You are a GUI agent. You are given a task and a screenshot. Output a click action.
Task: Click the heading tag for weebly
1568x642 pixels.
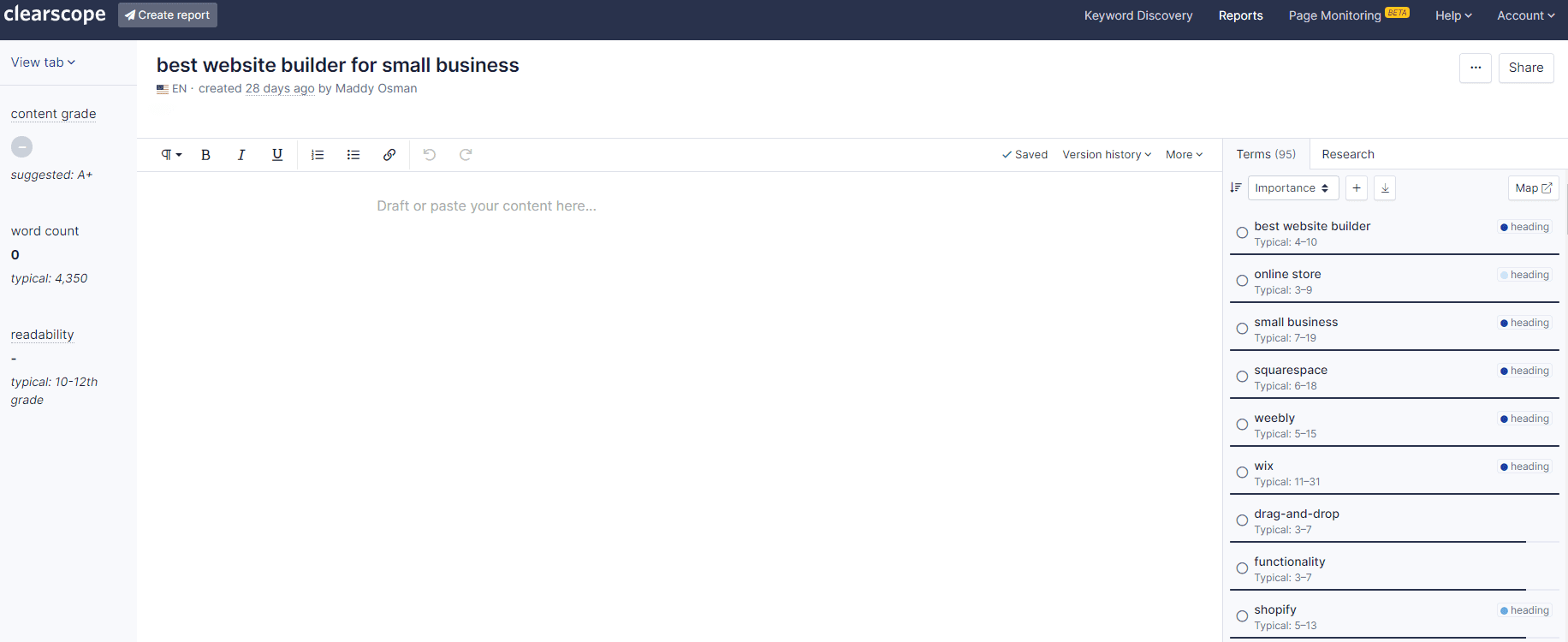1524,419
